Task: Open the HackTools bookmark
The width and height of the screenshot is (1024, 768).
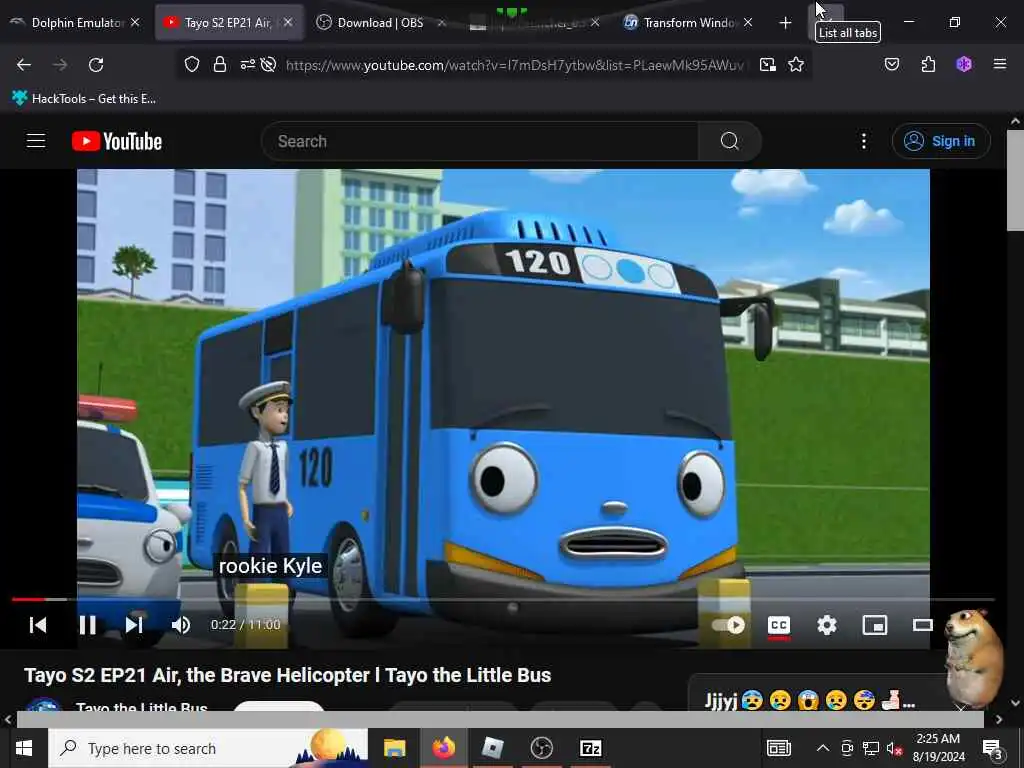Action: tap(84, 99)
